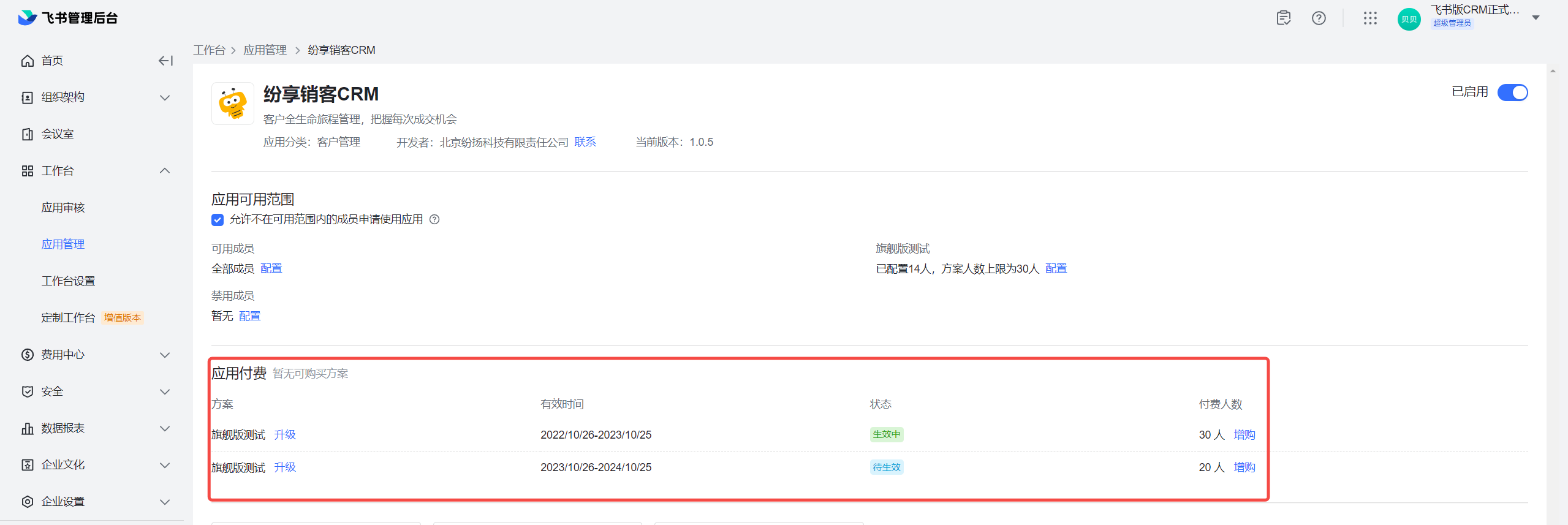This screenshot has width=1568, height=525.
Task: Uncheck 允许不在可用范围内的成员申请使用应用
Action: (218, 219)
